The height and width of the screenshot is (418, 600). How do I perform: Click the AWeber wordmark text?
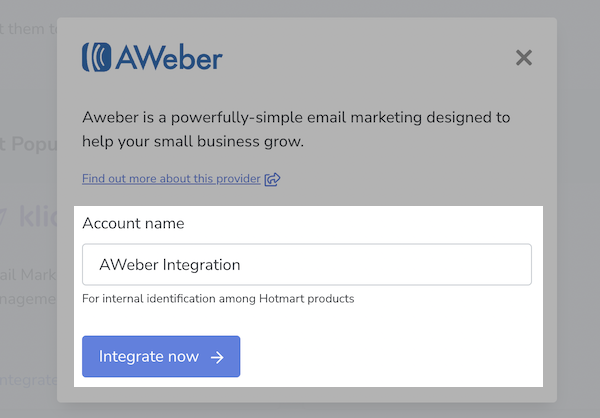pyautogui.click(x=168, y=58)
